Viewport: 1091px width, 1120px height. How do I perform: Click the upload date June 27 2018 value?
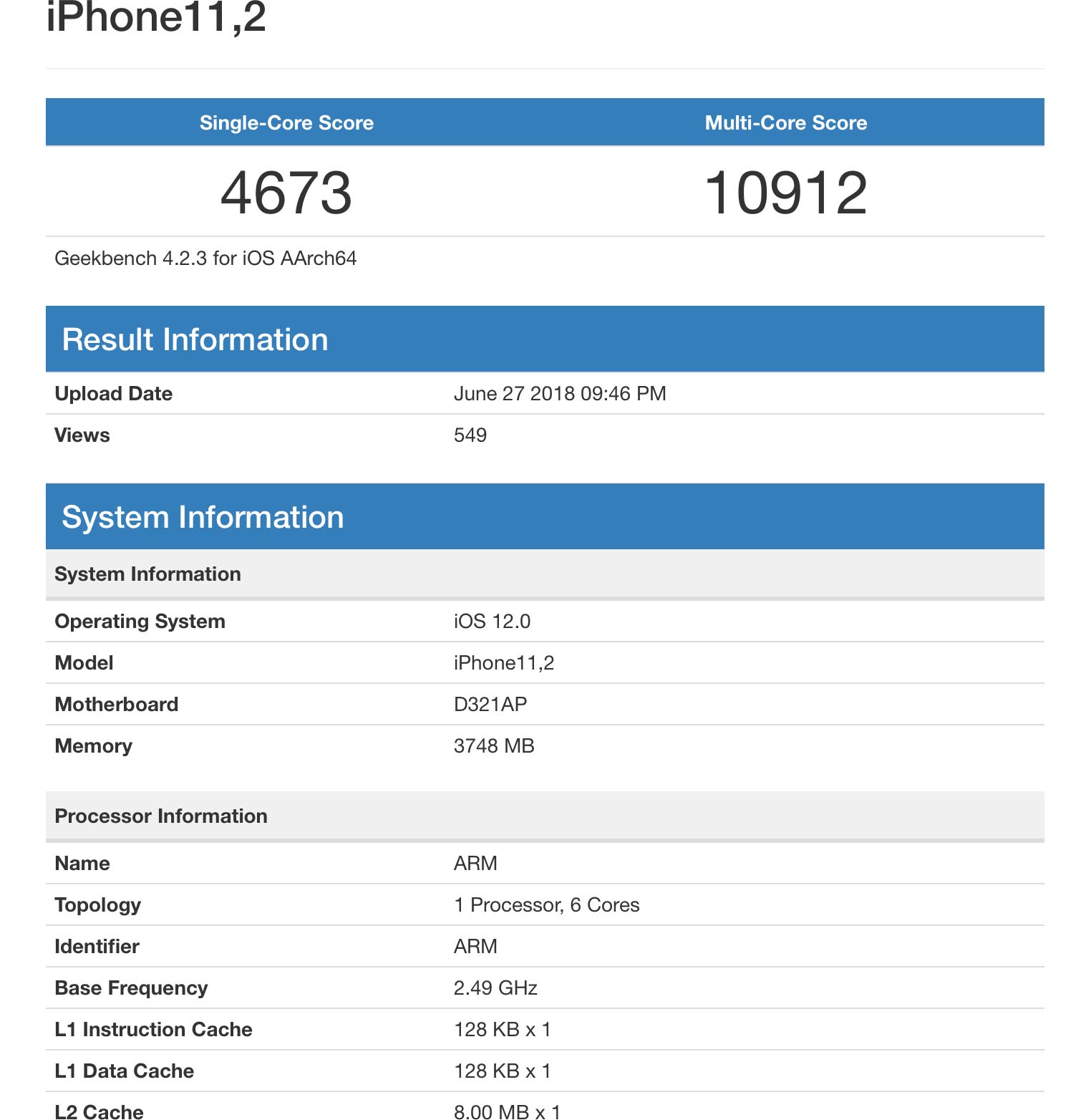[x=559, y=394]
